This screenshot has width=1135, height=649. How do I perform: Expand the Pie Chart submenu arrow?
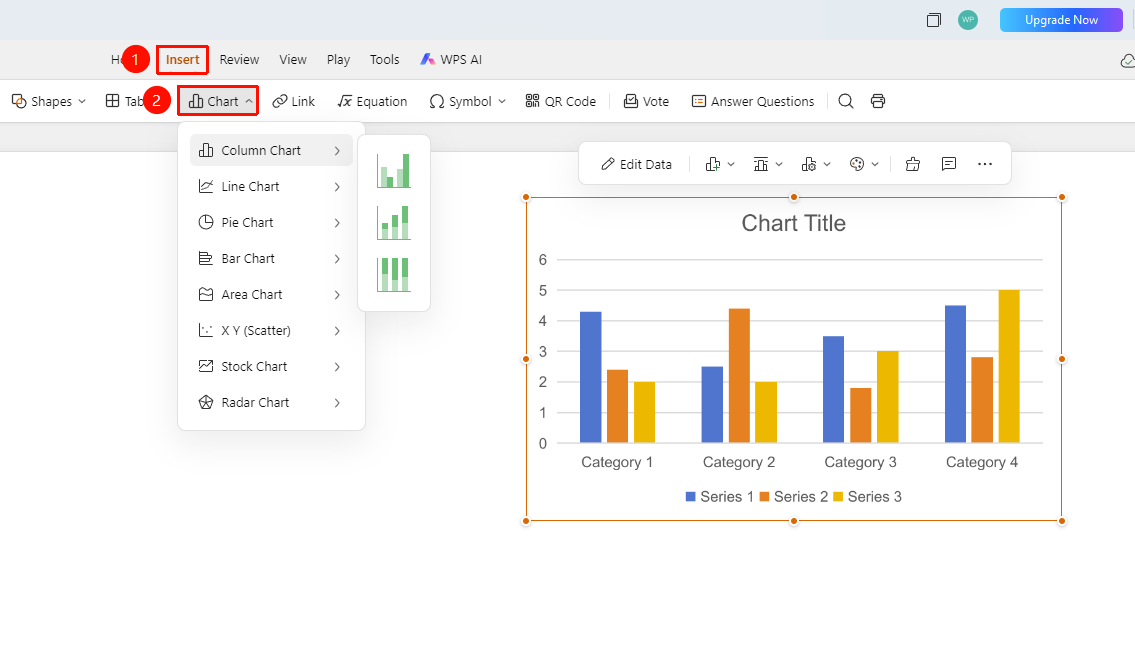pyautogui.click(x=337, y=223)
